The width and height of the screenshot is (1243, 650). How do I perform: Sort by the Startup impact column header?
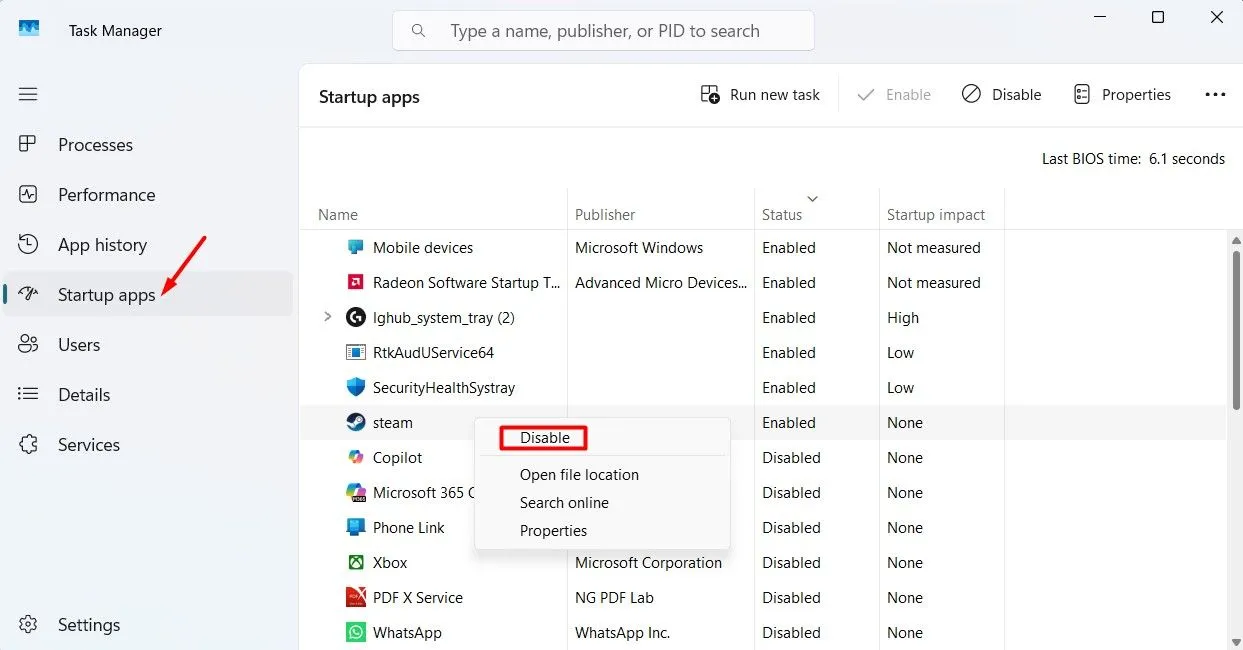pyautogui.click(x=936, y=215)
